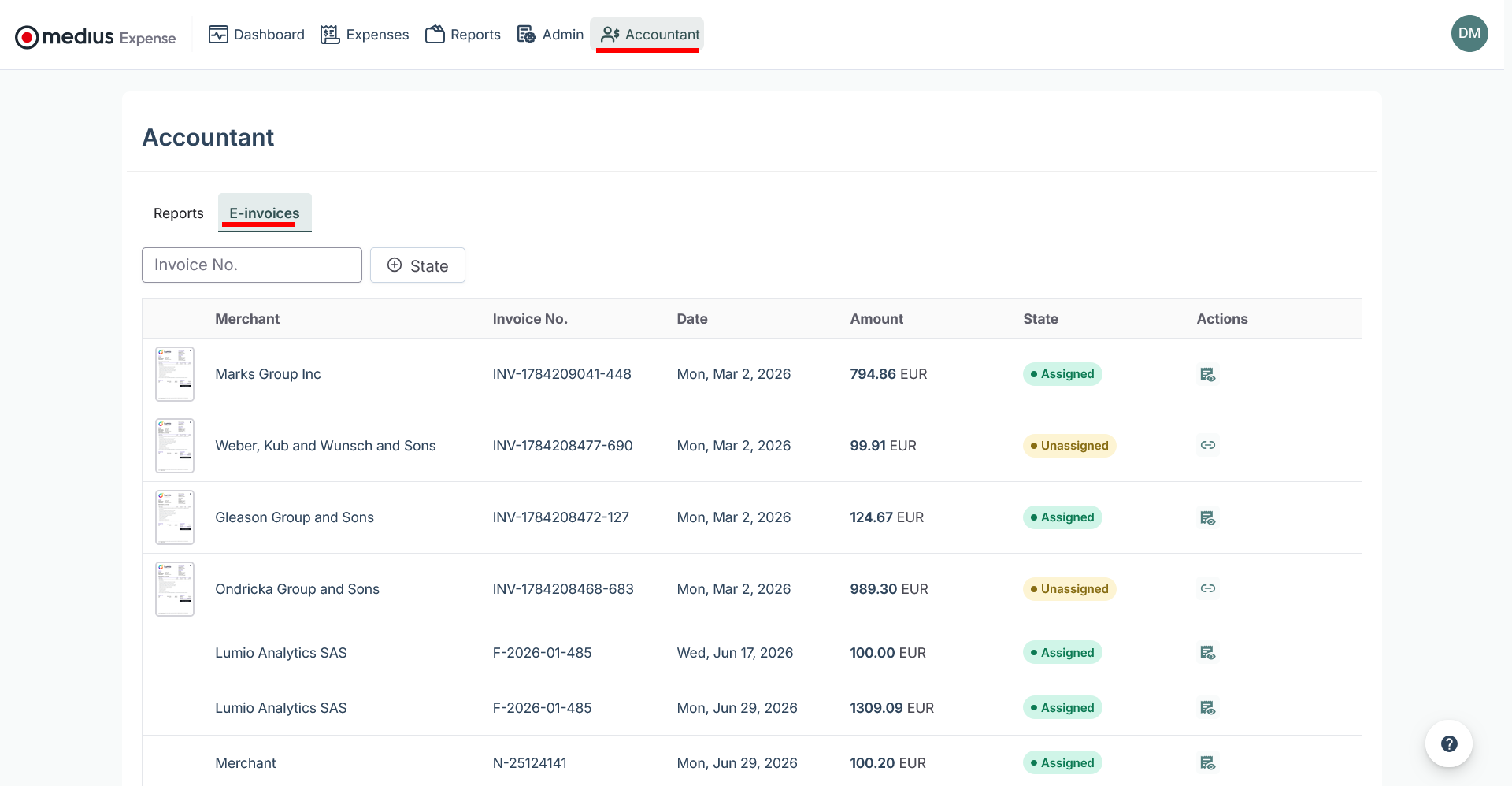Open the Expenses menu item

tap(365, 35)
